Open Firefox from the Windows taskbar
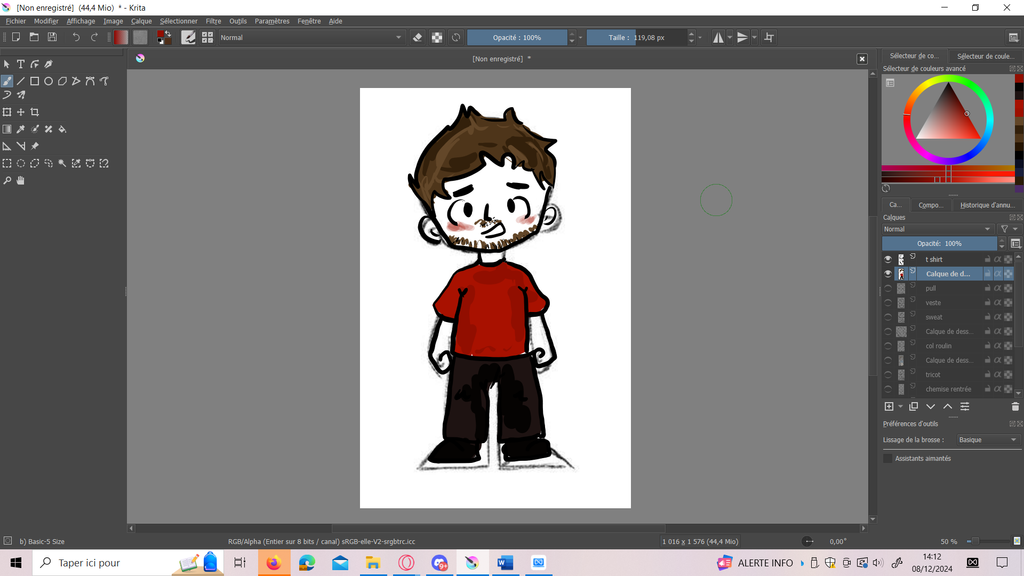Viewport: 1024px width, 576px height. [x=273, y=563]
